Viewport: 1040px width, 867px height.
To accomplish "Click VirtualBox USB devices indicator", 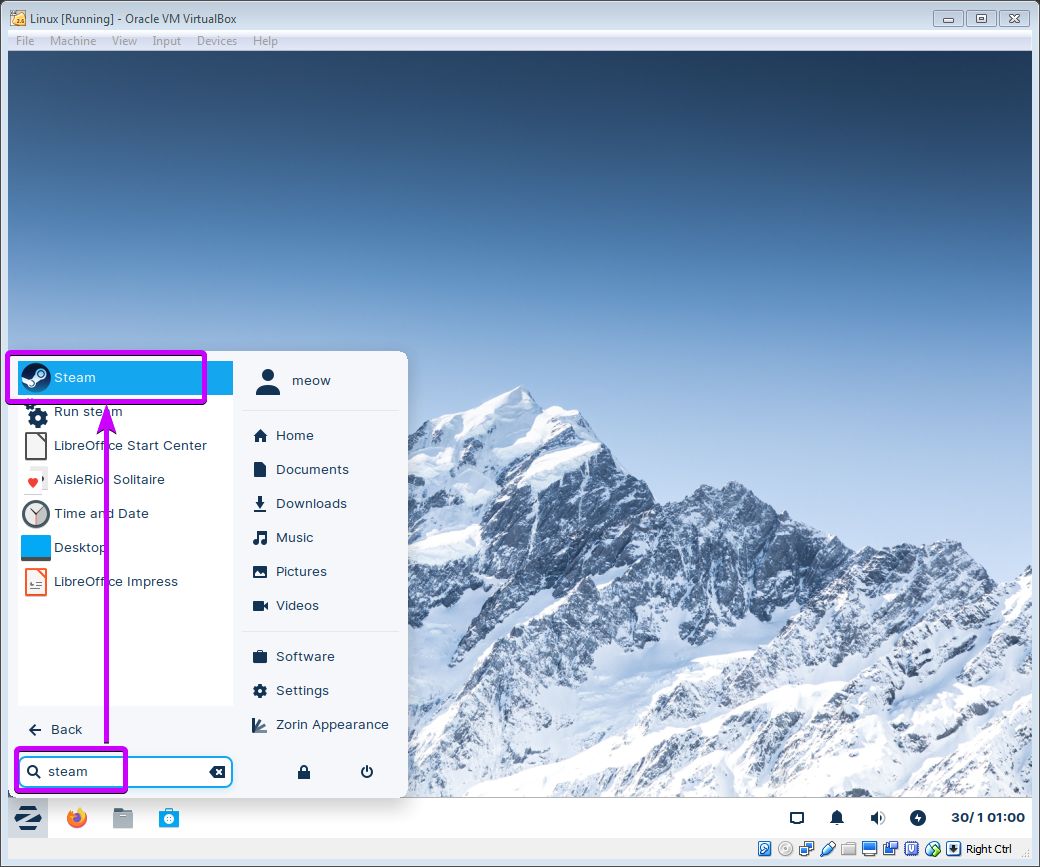I will coord(828,848).
